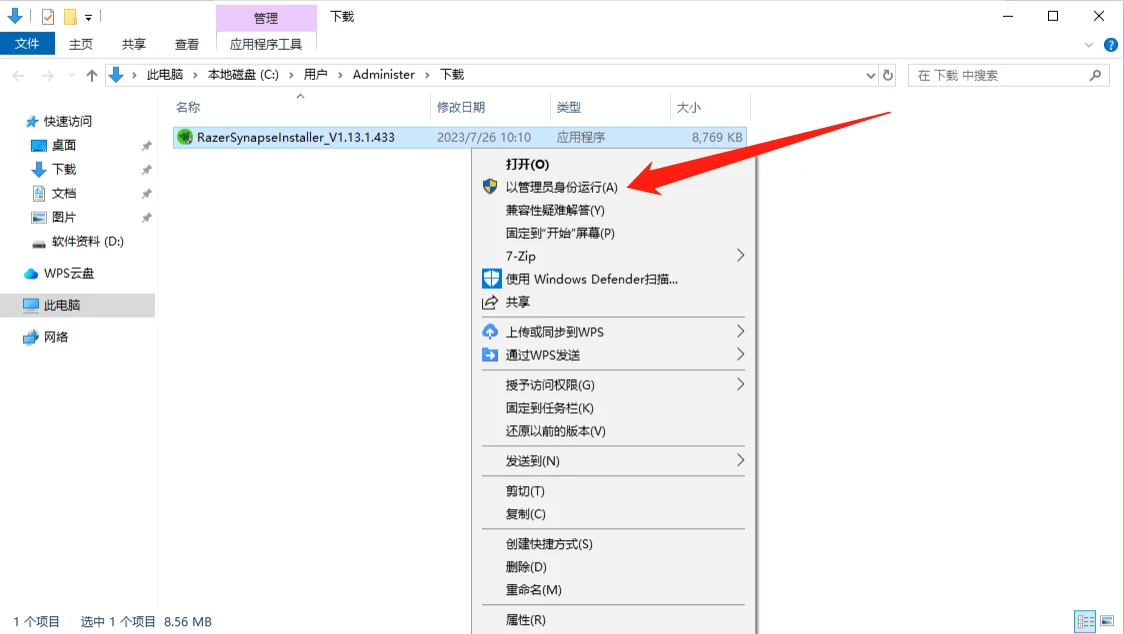Expand the ribbon with the chevron
This screenshot has width=1124, height=634.
(1089, 44)
